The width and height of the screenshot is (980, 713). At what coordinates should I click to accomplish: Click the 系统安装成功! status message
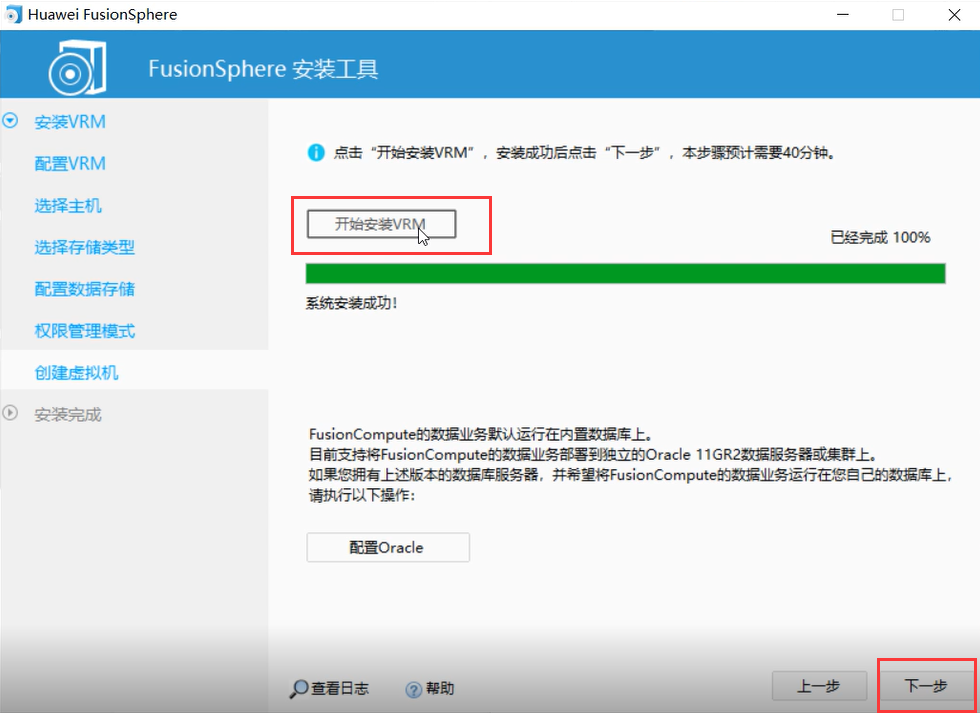(x=351, y=304)
